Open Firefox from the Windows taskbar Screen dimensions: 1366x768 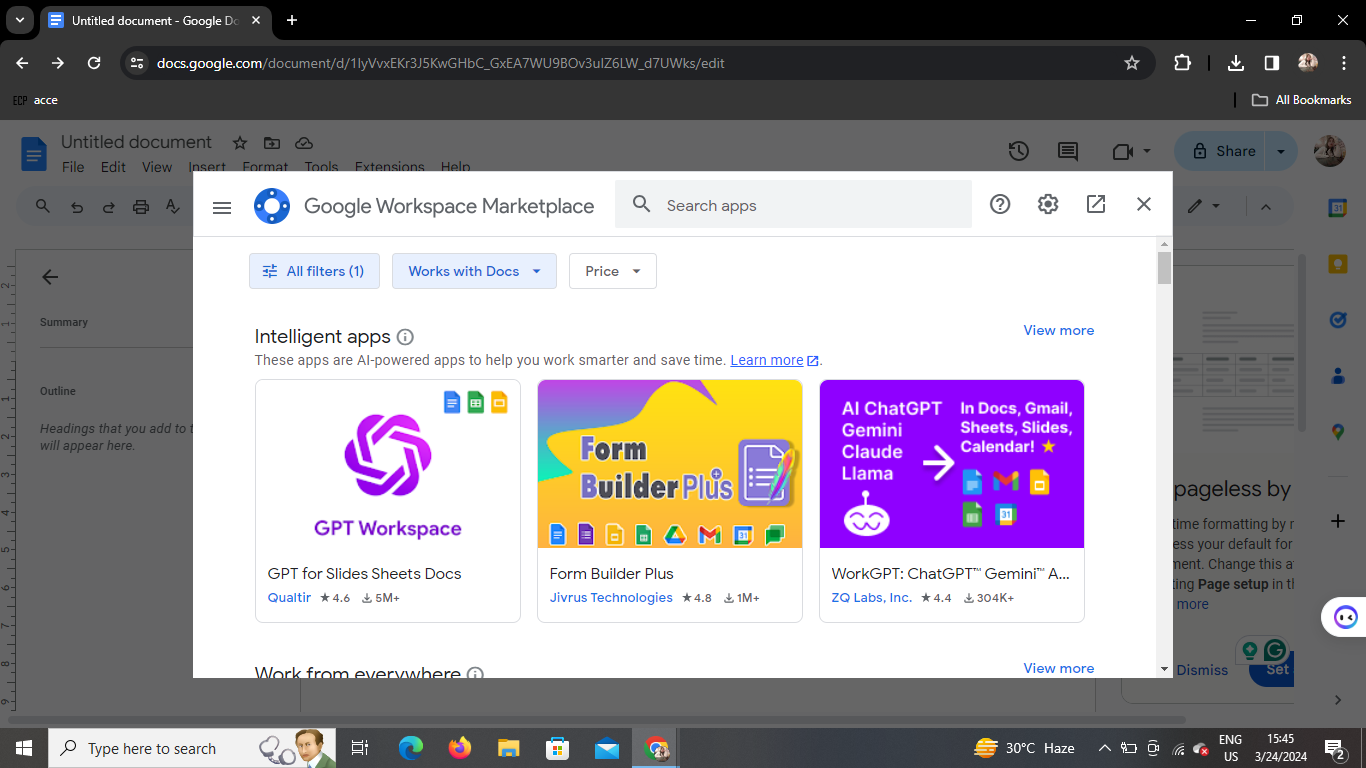(x=459, y=748)
